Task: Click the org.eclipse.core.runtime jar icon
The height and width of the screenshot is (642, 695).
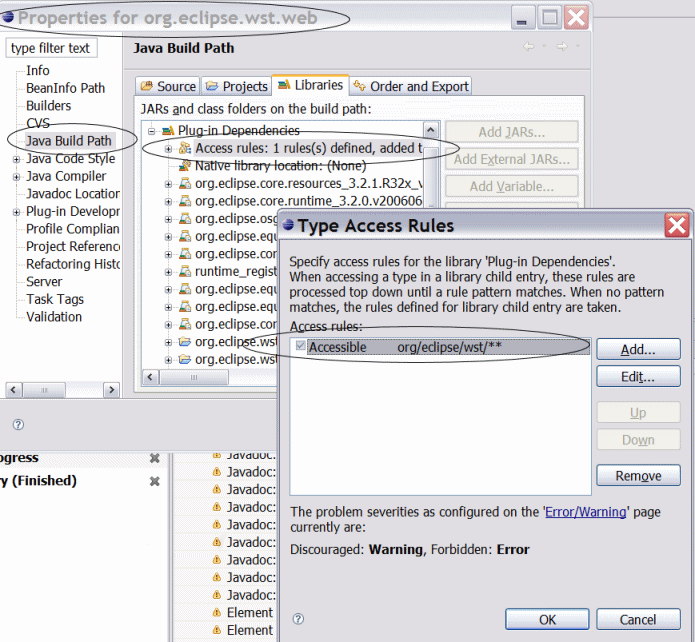Action: [185, 201]
